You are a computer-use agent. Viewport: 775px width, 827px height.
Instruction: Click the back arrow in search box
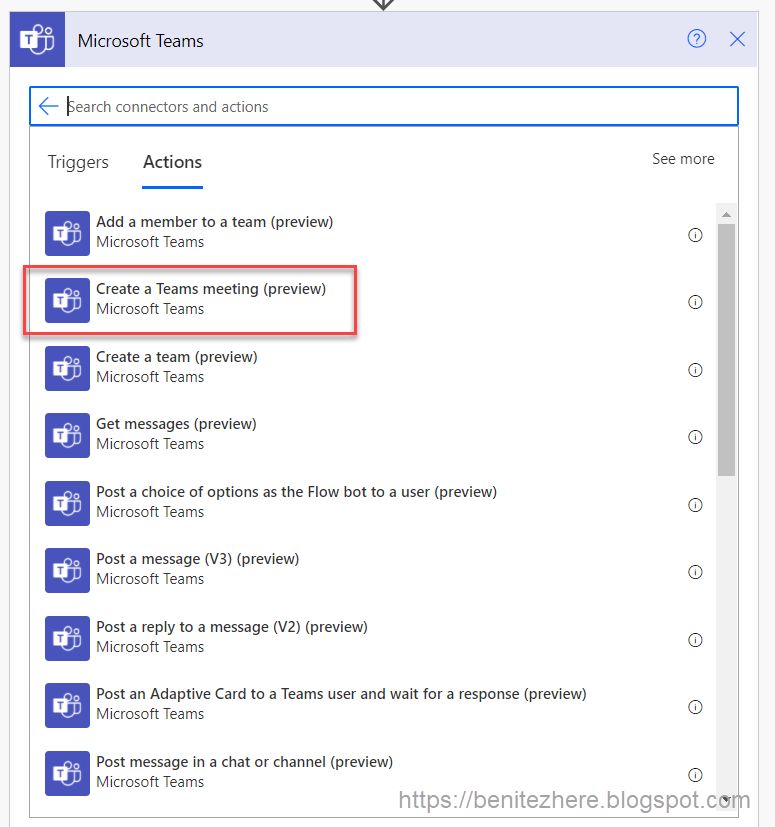point(49,106)
